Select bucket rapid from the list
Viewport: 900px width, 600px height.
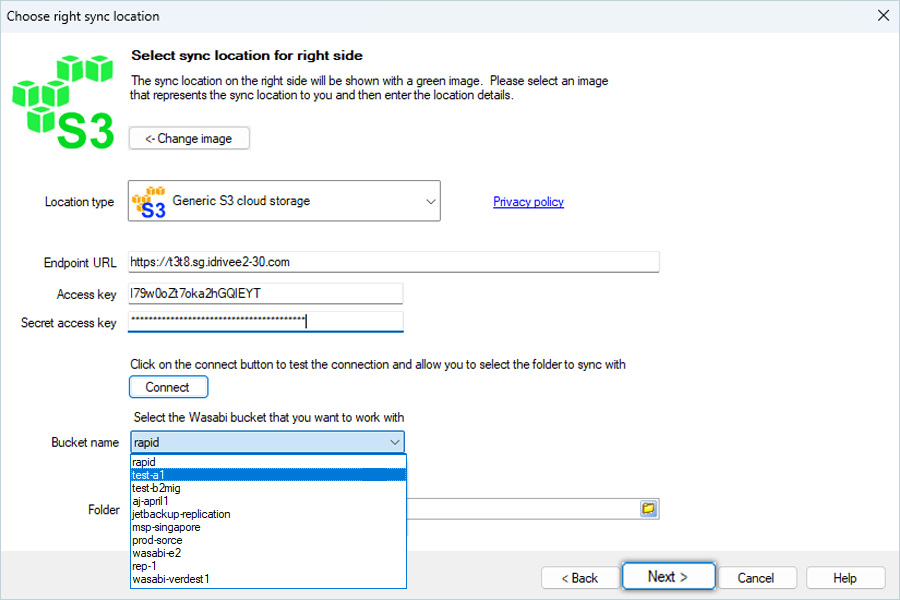click(x=268, y=462)
